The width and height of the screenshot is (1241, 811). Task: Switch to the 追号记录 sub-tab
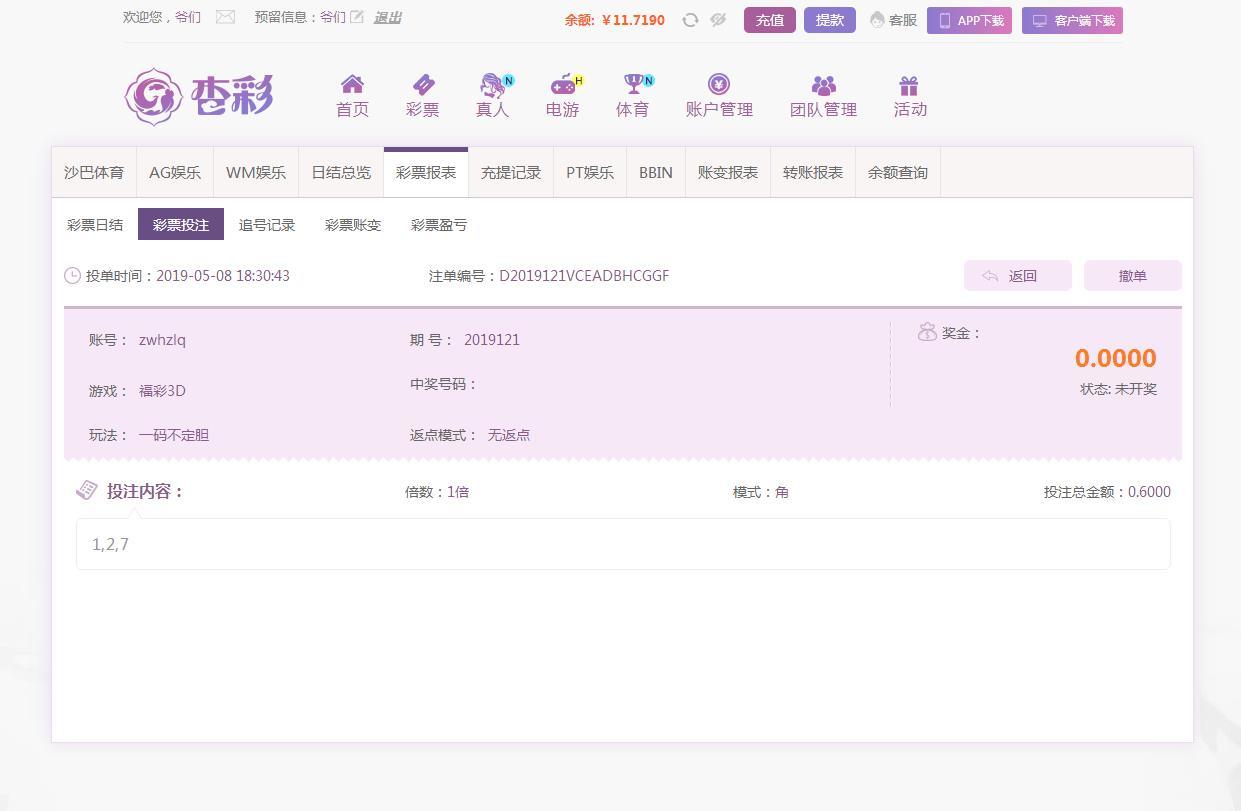click(x=267, y=225)
